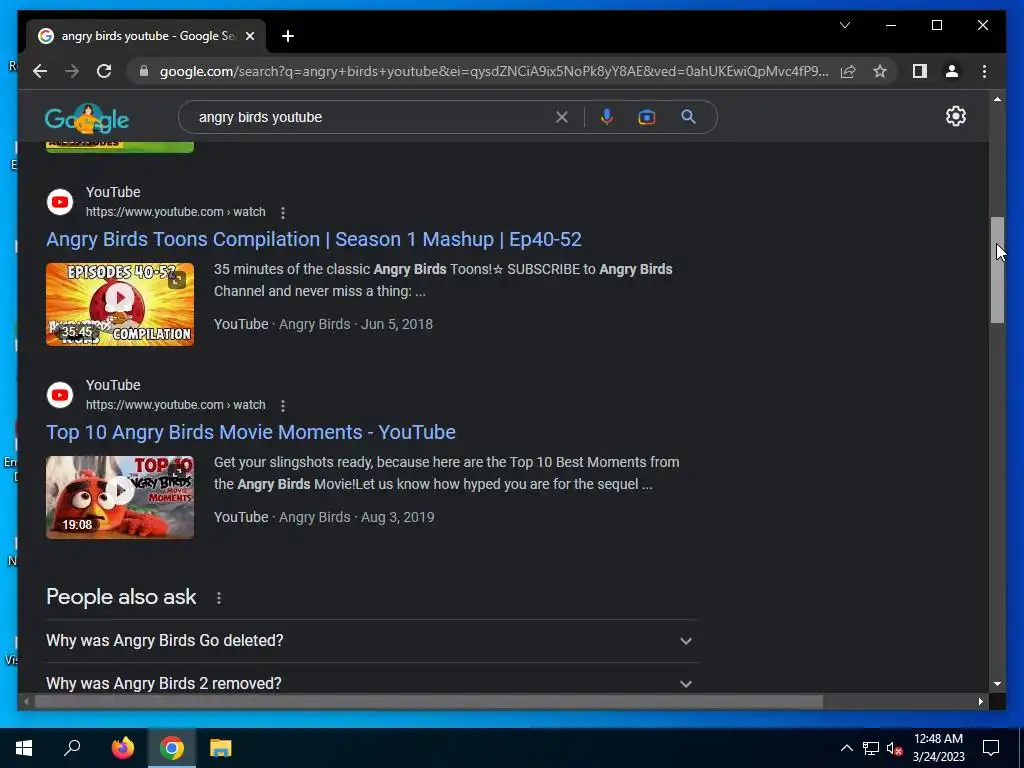Open a new browser tab

click(288, 36)
